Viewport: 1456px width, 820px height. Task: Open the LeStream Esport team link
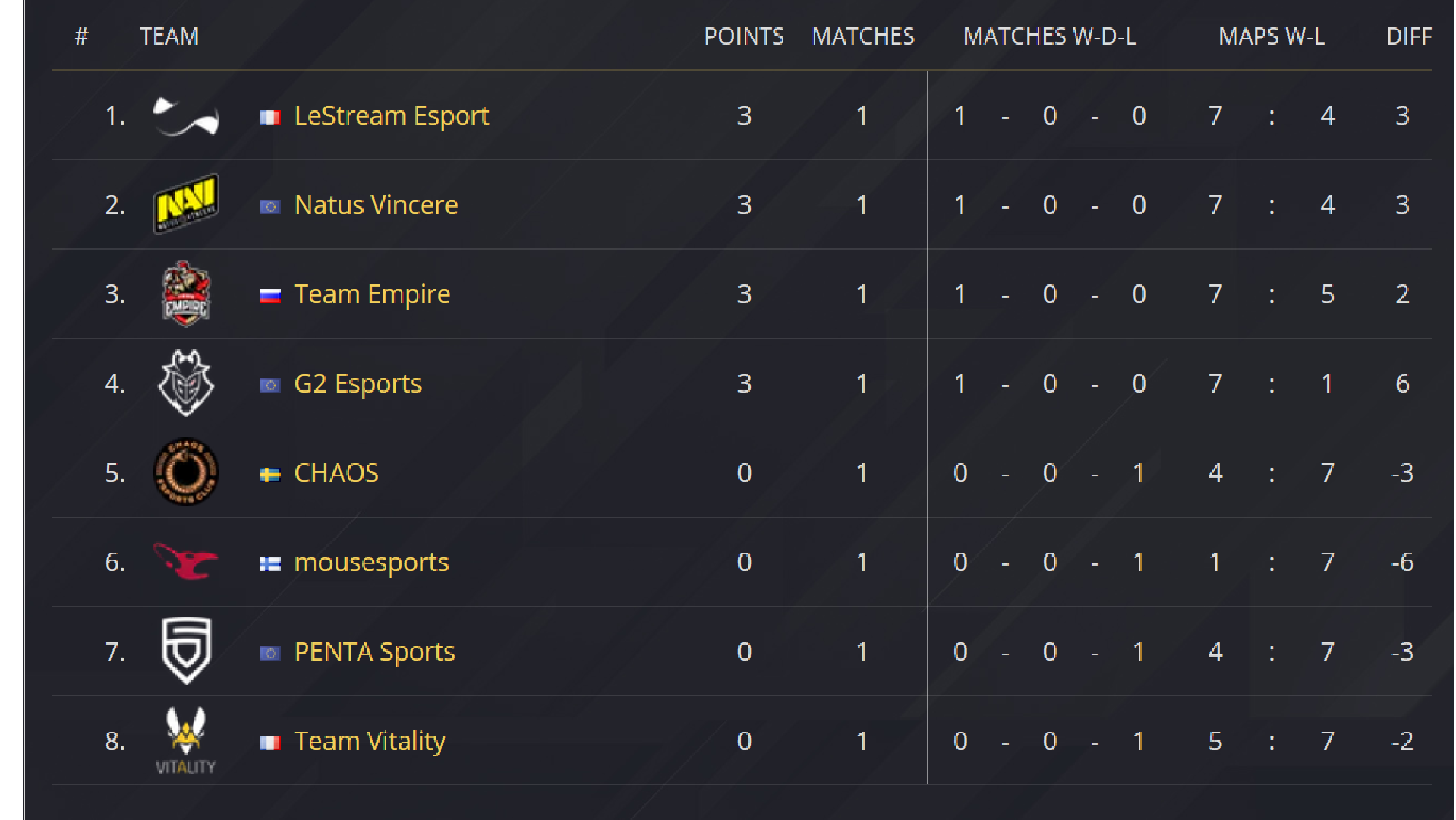[x=391, y=116]
